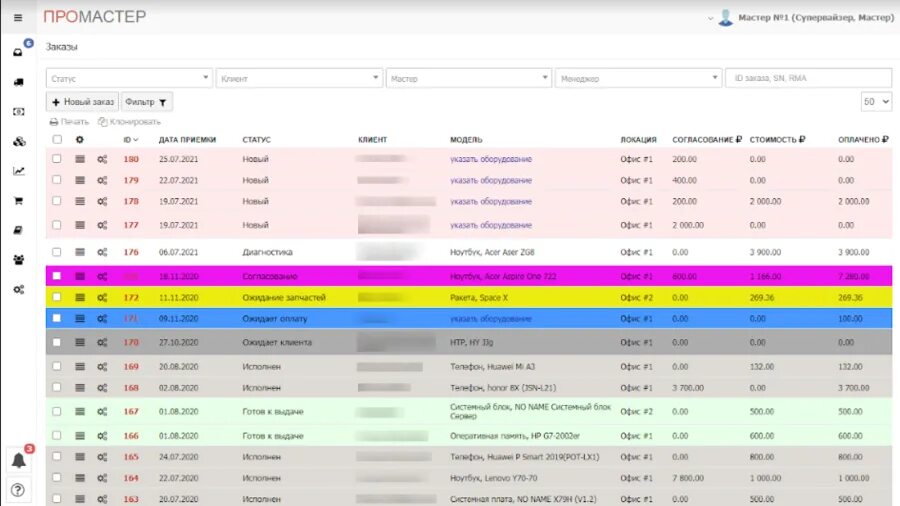900x506 pixels.
Task: Toggle the select-all checkbox in table header
Action: pyautogui.click(x=57, y=139)
